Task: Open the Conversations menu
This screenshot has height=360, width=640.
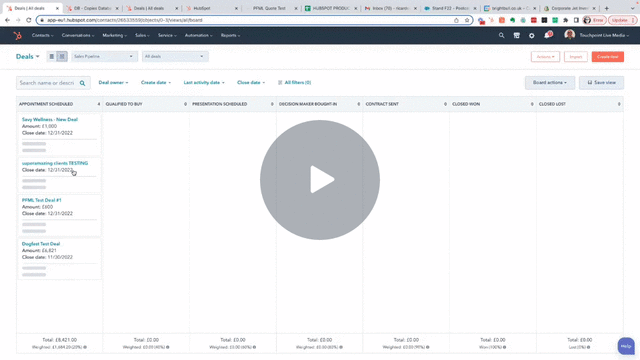Action: (78, 36)
